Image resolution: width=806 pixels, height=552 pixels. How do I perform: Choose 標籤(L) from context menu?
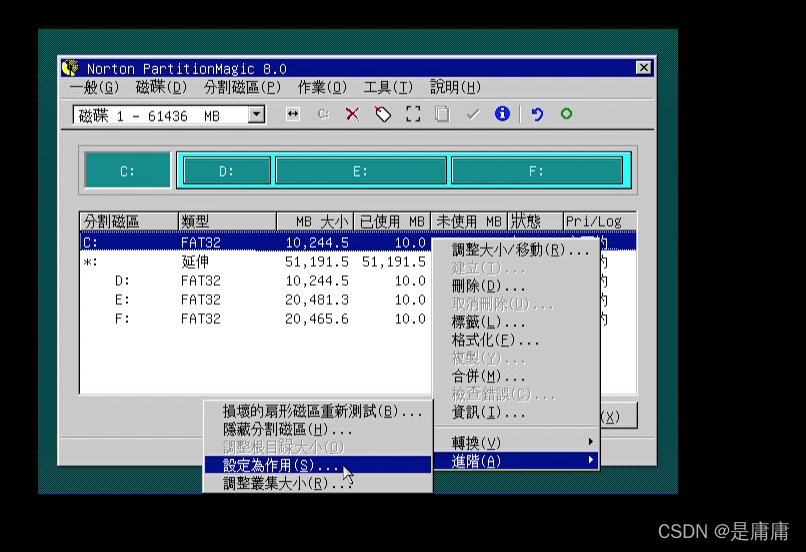tap(517, 322)
